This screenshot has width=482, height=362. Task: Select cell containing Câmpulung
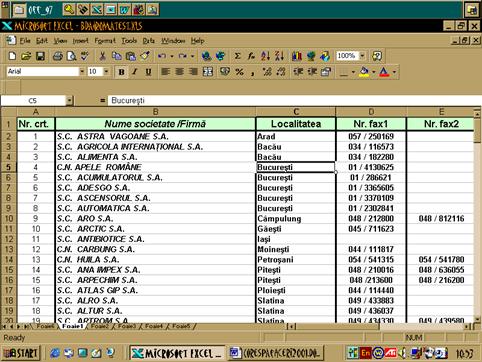[x=296, y=219]
